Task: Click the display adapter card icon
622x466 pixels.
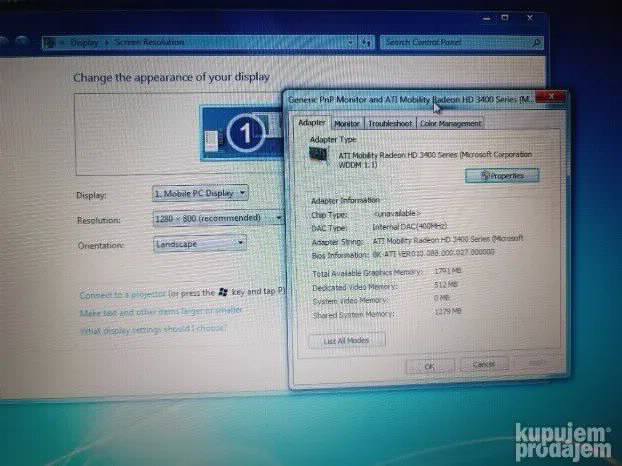Action: 319,155
